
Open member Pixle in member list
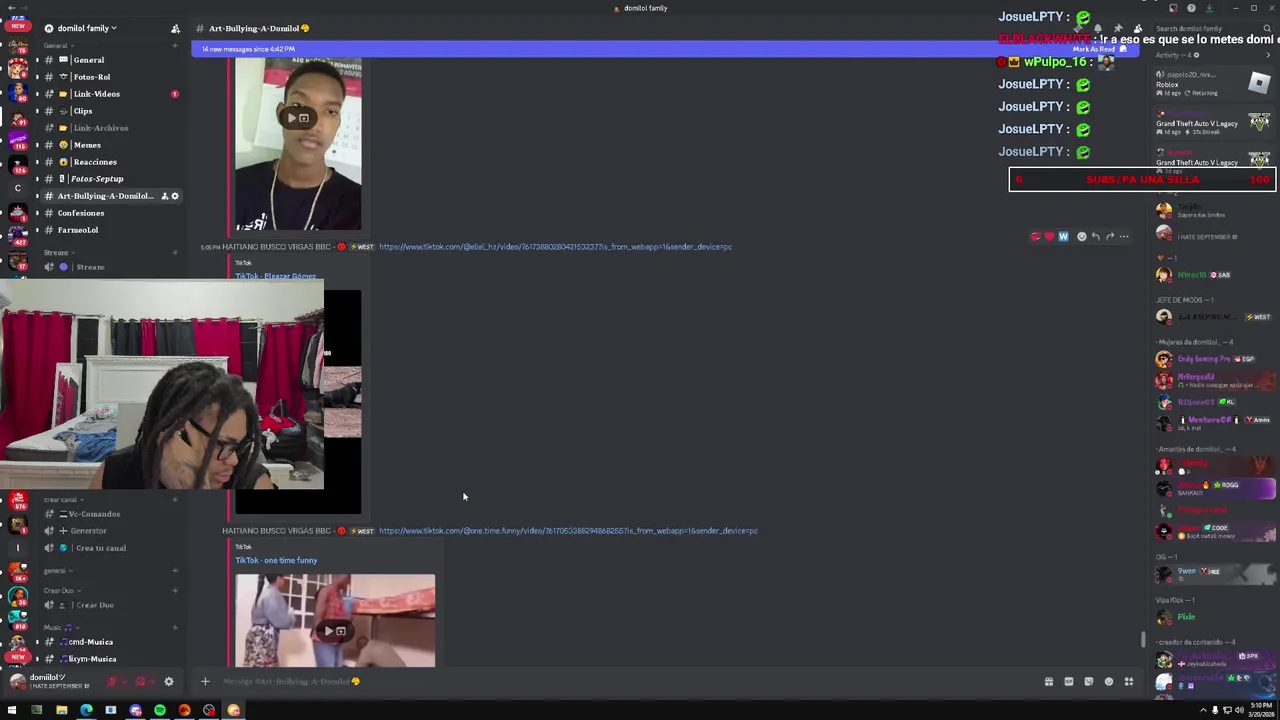click(1213, 617)
